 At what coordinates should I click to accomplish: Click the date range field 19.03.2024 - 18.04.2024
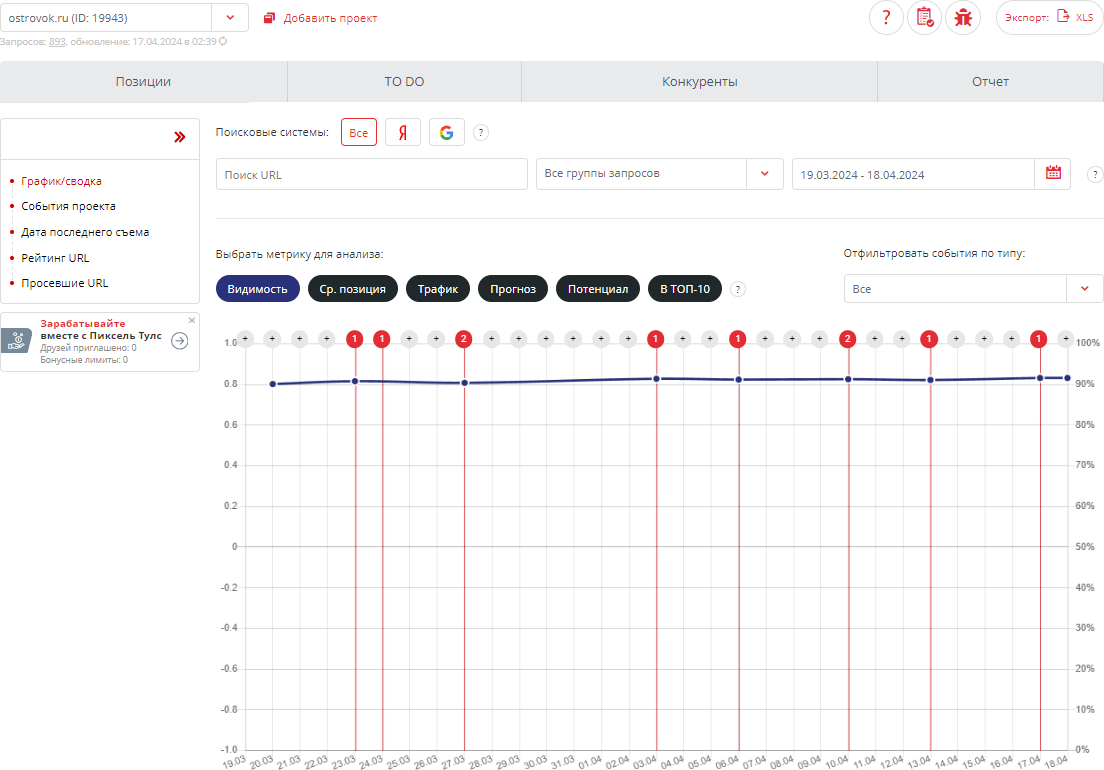pyautogui.click(x=913, y=175)
